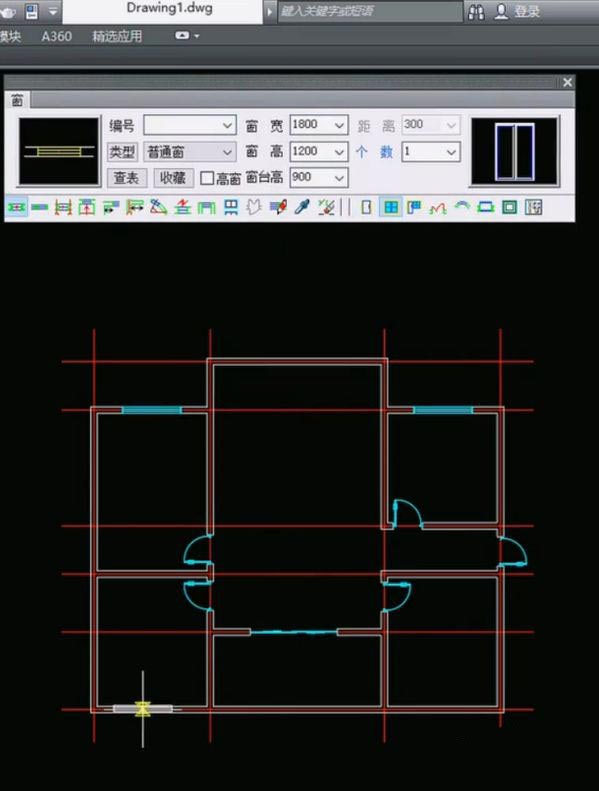Screen dimensions: 599x791
Task: Switch to the 窗 tab
Action: pos(17,100)
